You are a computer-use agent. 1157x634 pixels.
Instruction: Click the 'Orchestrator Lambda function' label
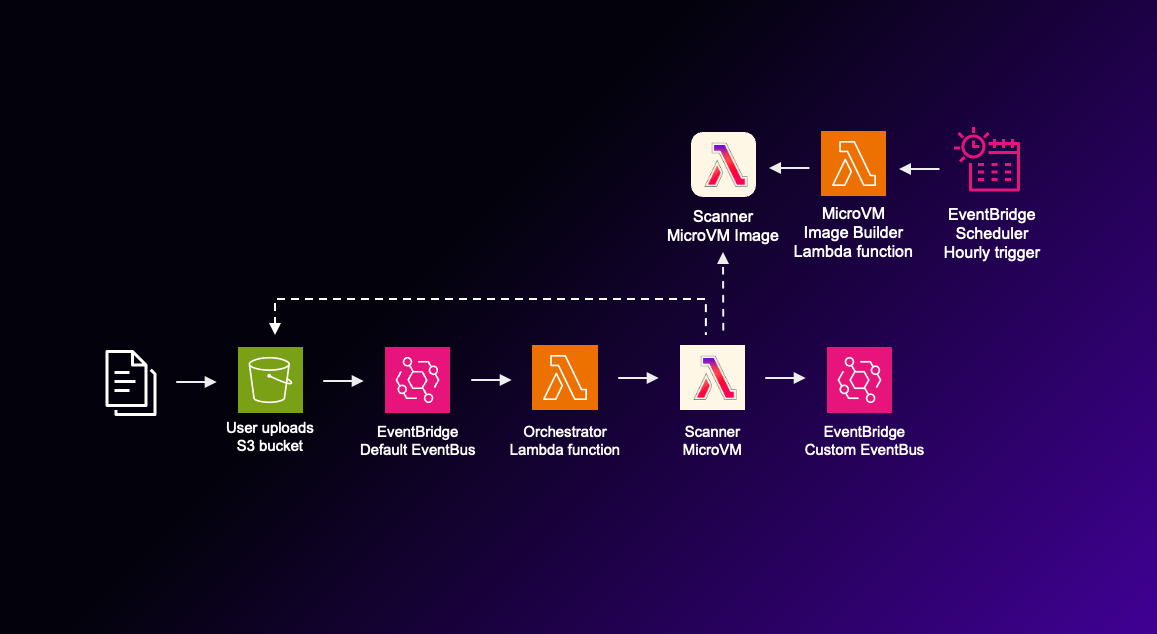tap(564, 441)
